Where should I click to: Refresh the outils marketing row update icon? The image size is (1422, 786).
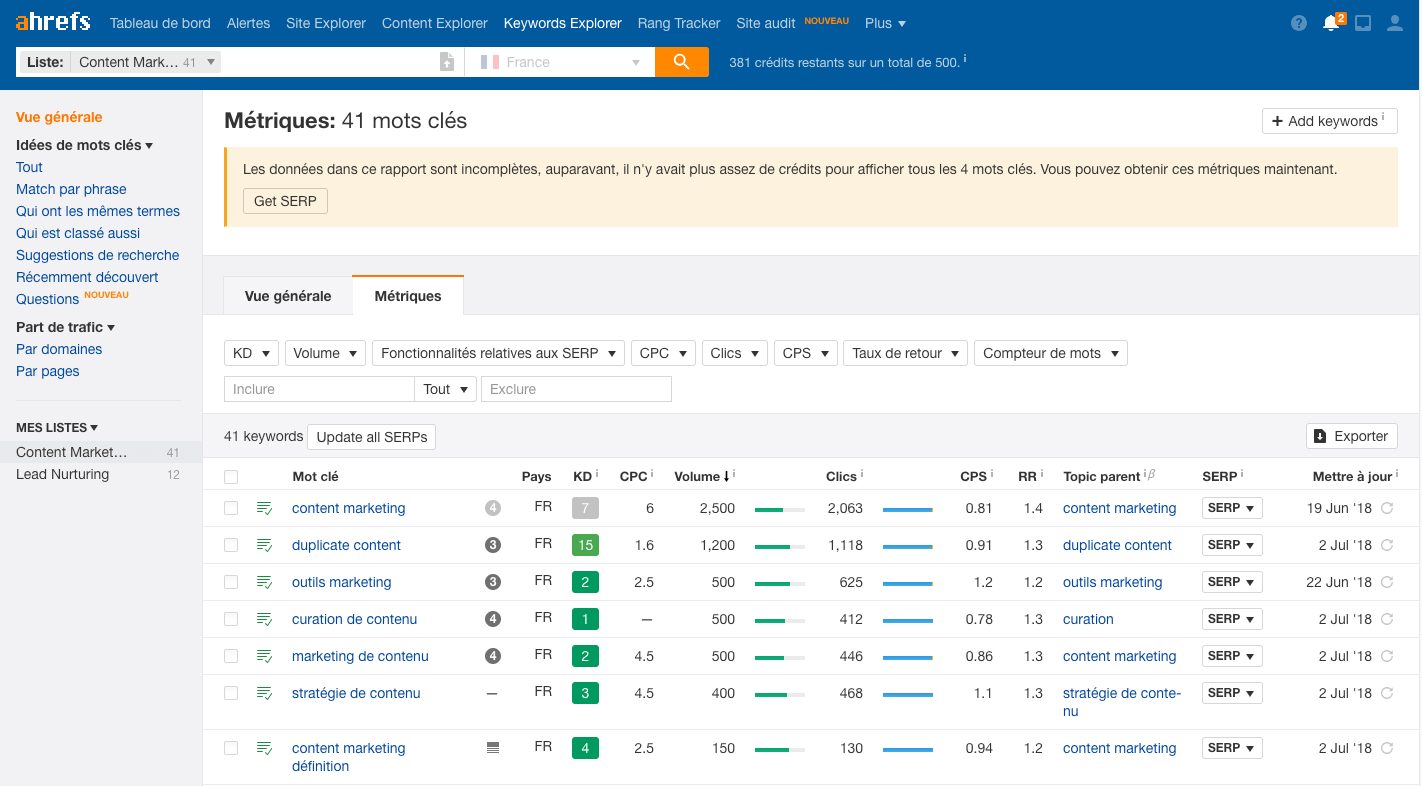tap(1387, 582)
